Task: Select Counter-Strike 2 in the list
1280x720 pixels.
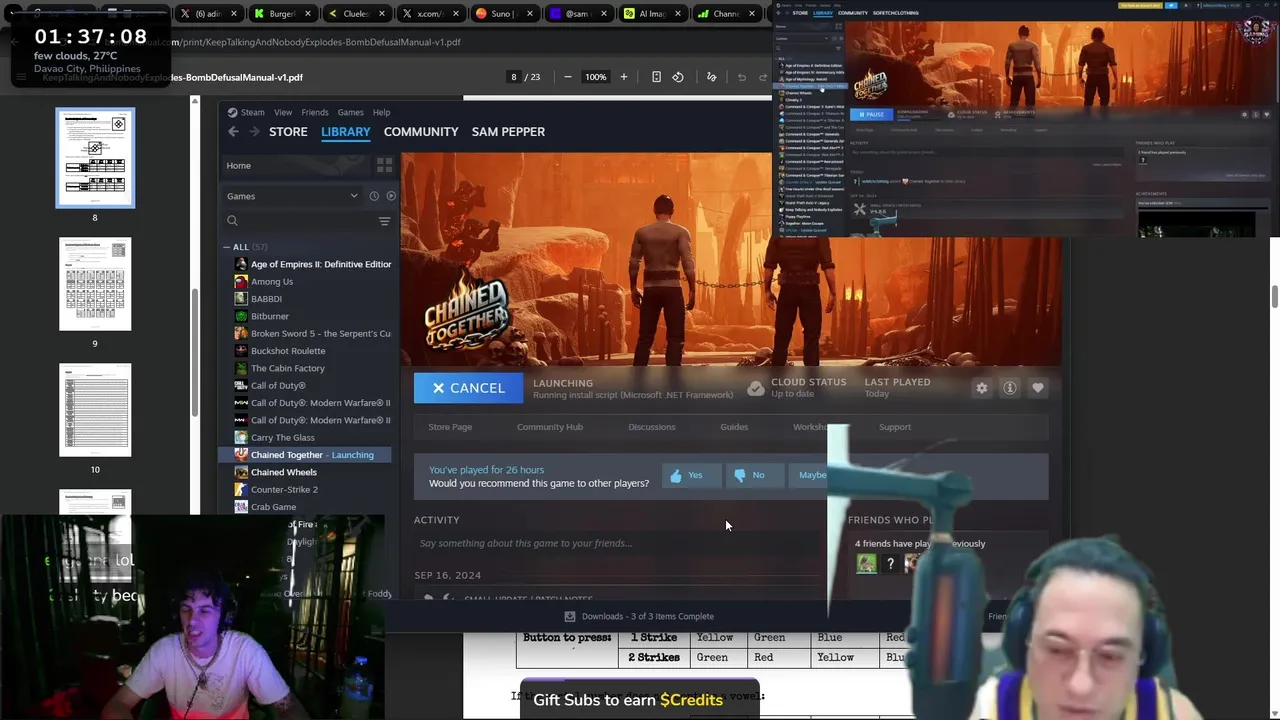Action: pos(284,489)
